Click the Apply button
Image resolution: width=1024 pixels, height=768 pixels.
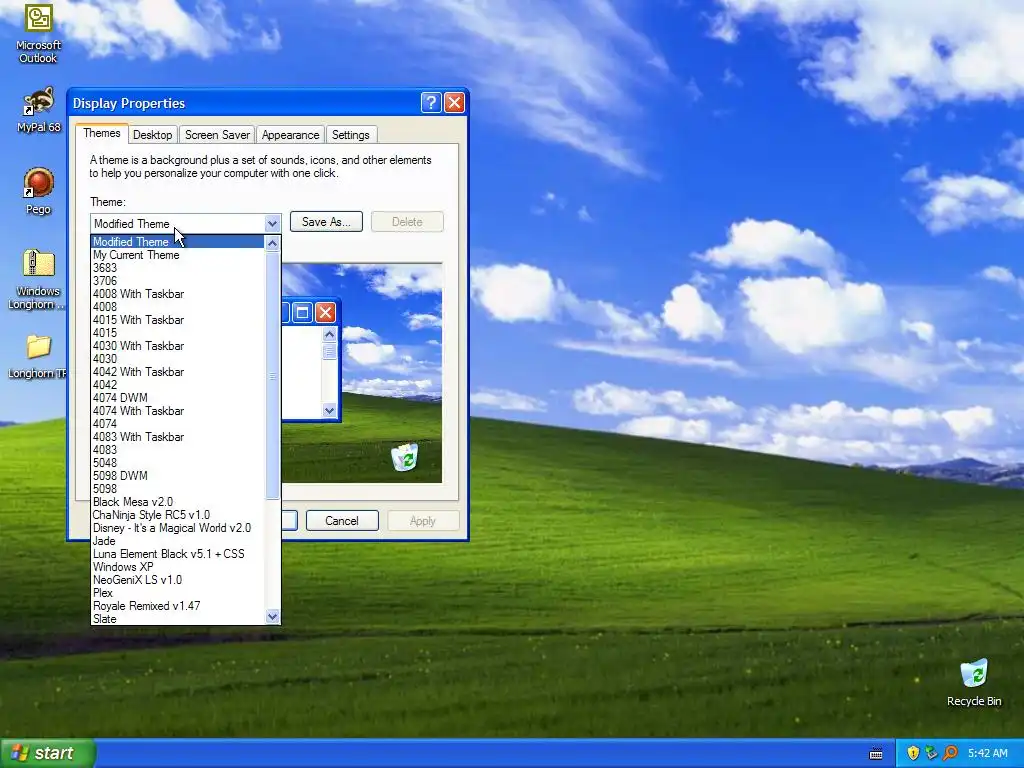click(423, 520)
